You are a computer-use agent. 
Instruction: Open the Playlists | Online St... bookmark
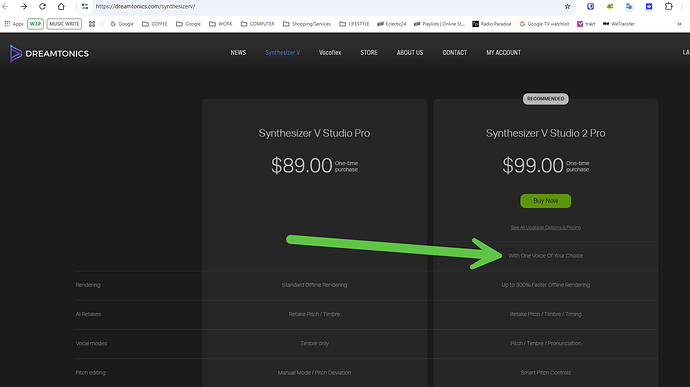pyautogui.click(x=439, y=24)
